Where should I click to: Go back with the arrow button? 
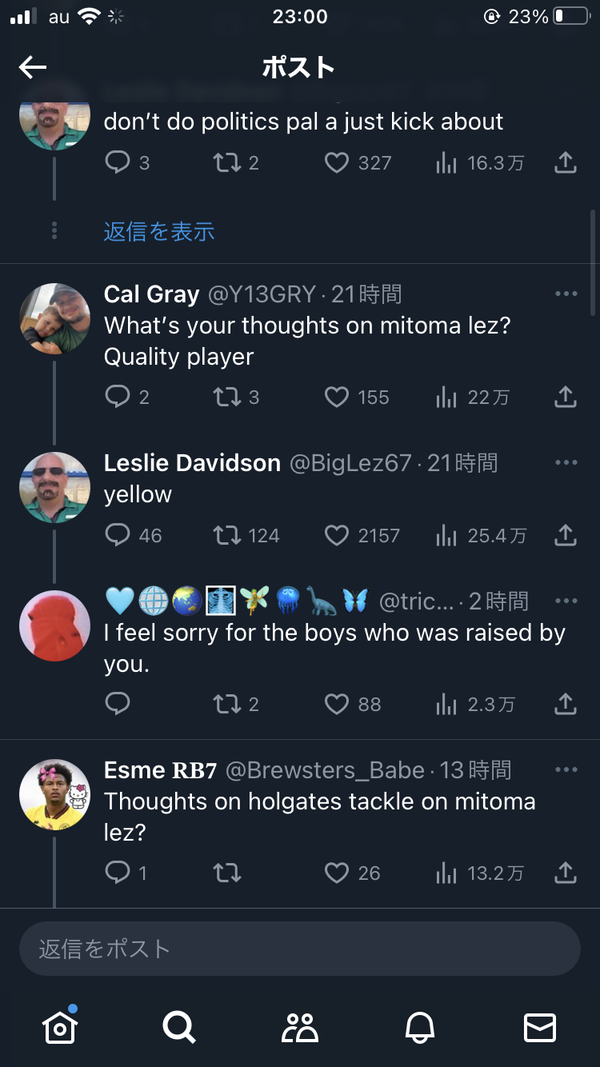coord(32,67)
